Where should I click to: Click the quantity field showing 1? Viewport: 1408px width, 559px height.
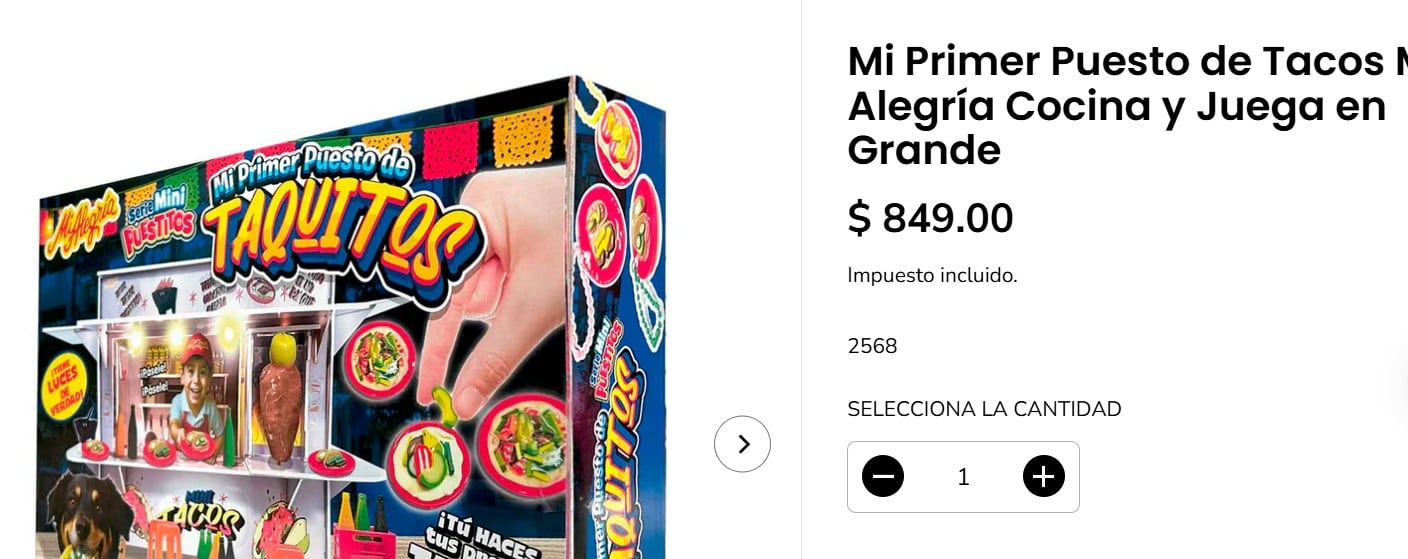963,477
